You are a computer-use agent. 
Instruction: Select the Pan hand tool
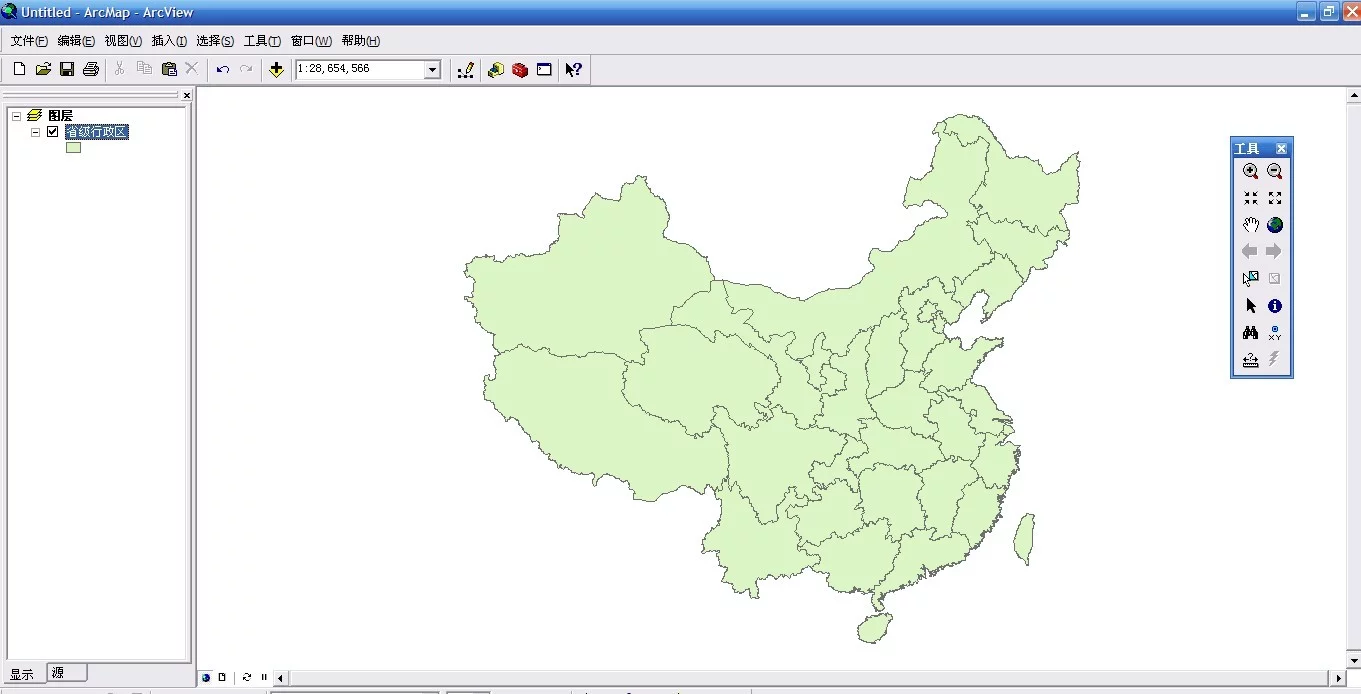(x=1251, y=225)
